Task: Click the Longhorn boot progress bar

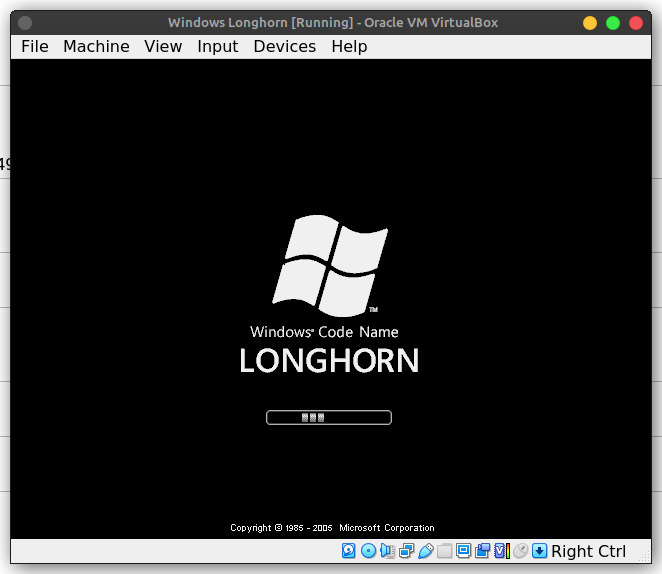Action: [329, 417]
